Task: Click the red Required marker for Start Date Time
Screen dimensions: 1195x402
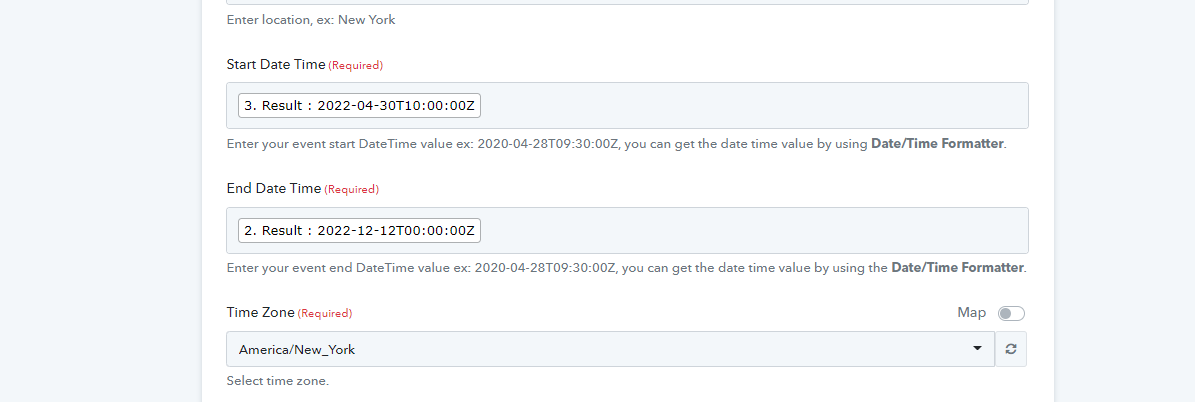Action: (356, 66)
